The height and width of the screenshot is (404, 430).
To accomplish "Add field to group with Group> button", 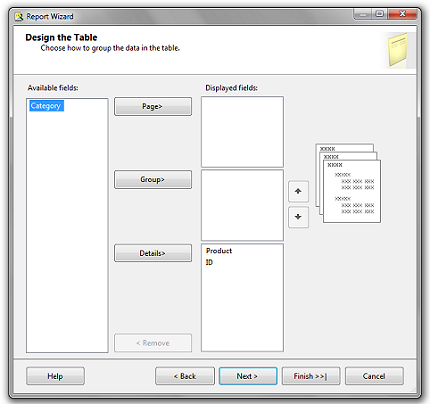I will (153, 180).
